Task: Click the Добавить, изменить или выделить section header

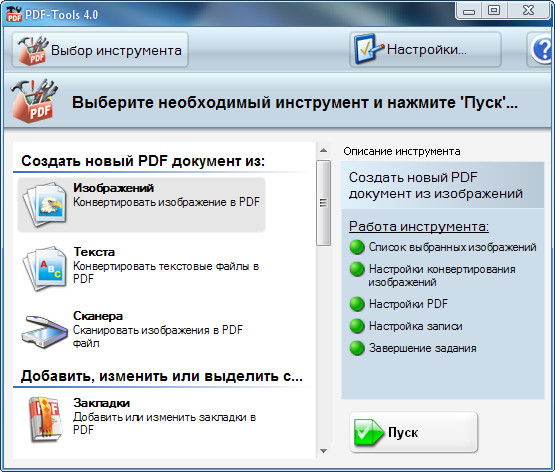Action: (x=162, y=376)
